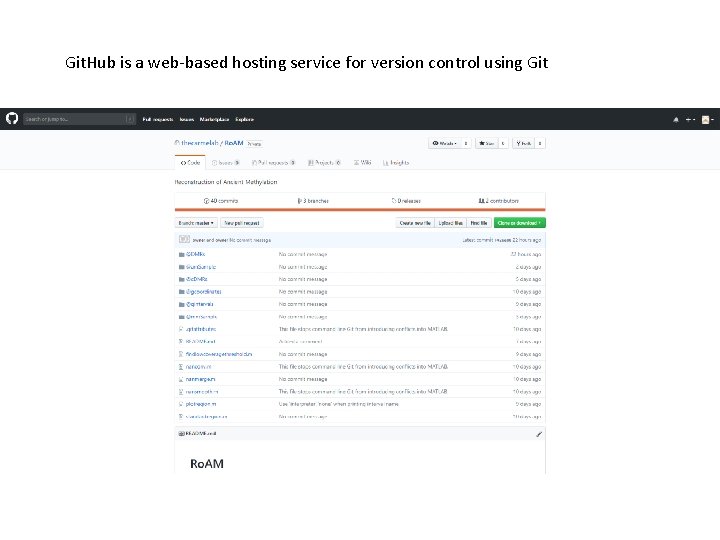Star the repository

click(x=487, y=143)
